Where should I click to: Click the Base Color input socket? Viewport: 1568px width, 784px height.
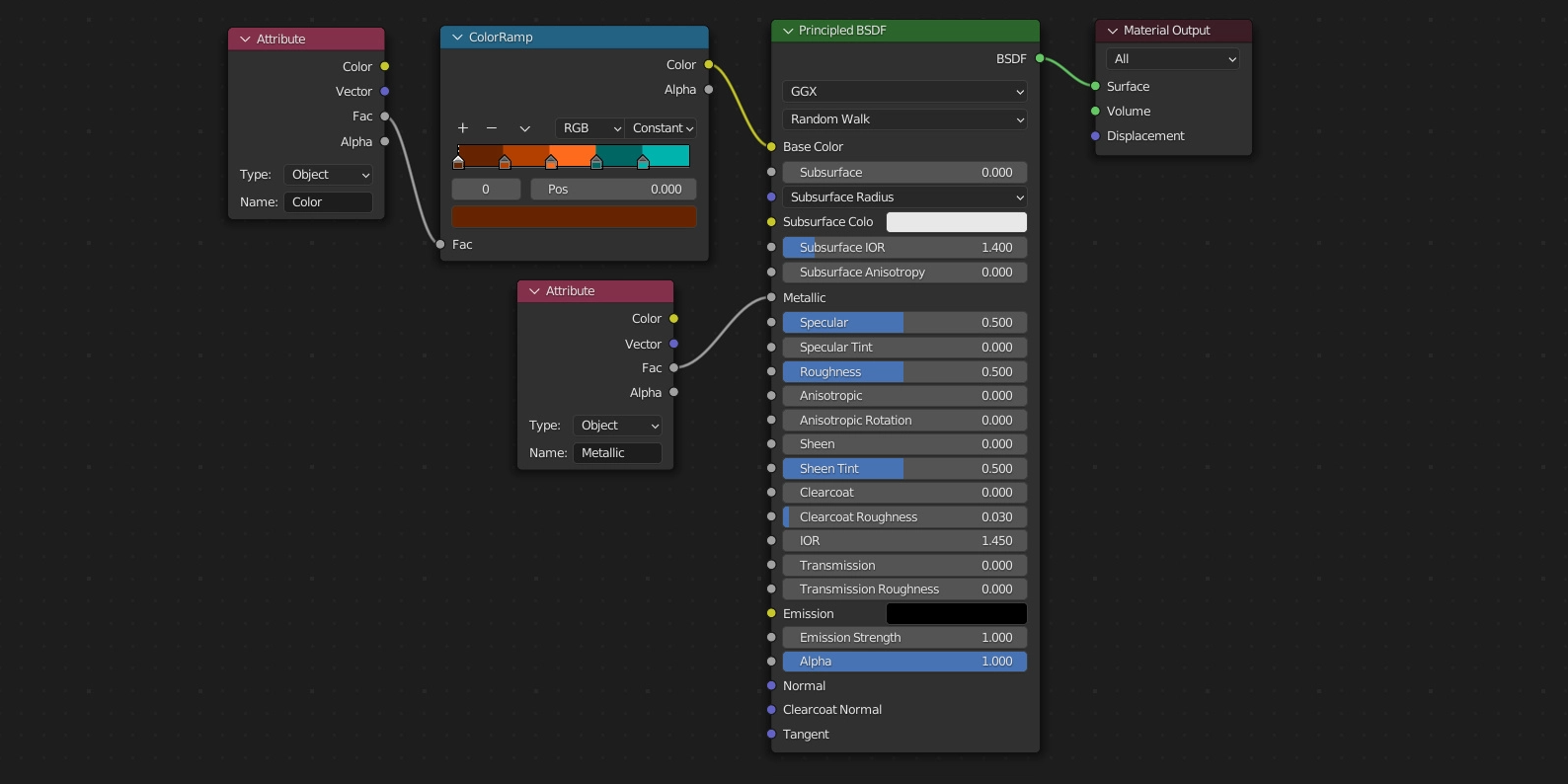pos(771,147)
